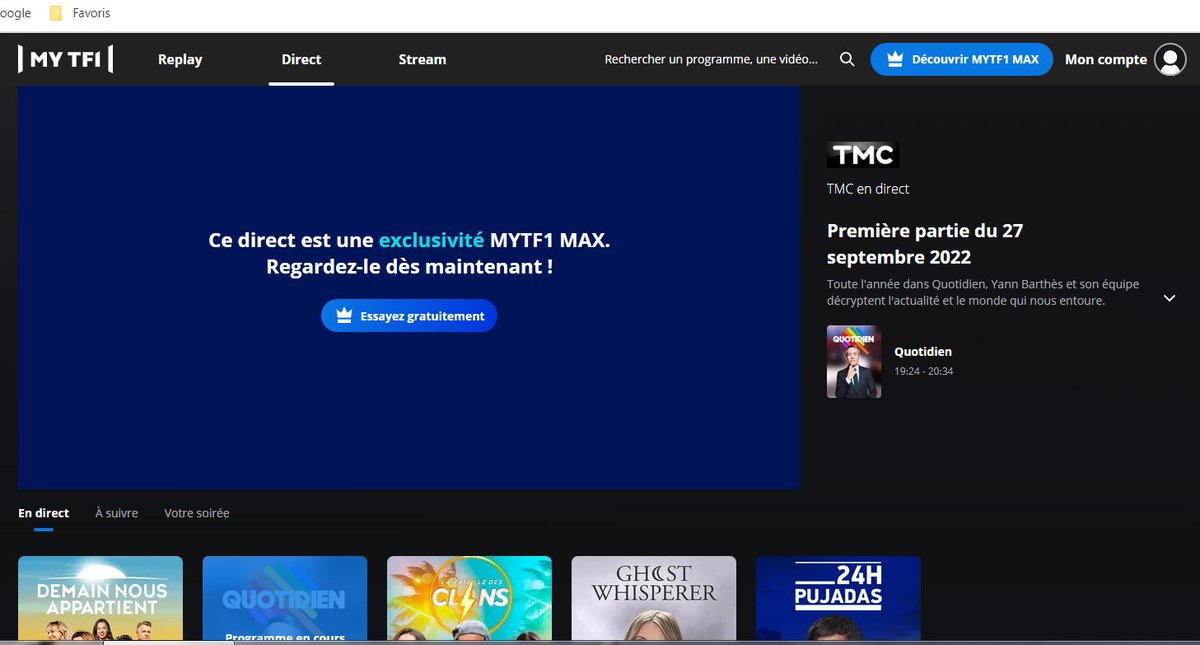The width and height of the screenshot is (1200, 645).
Task: Open the Quotidien poster thumbnail in sidebar
Action: (x=854, y=362)
